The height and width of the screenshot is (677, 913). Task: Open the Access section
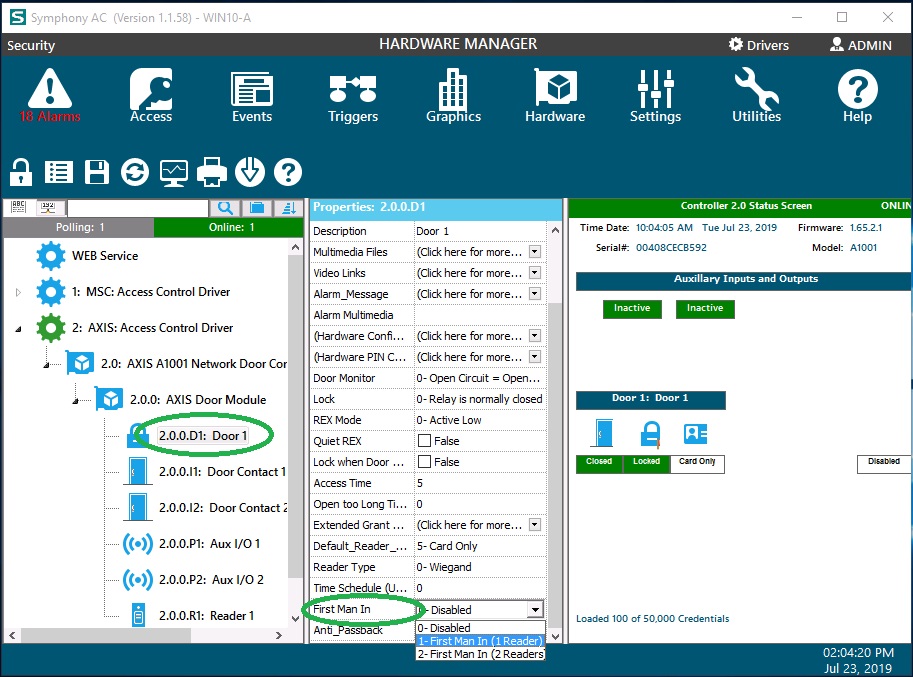click(151, 95)
